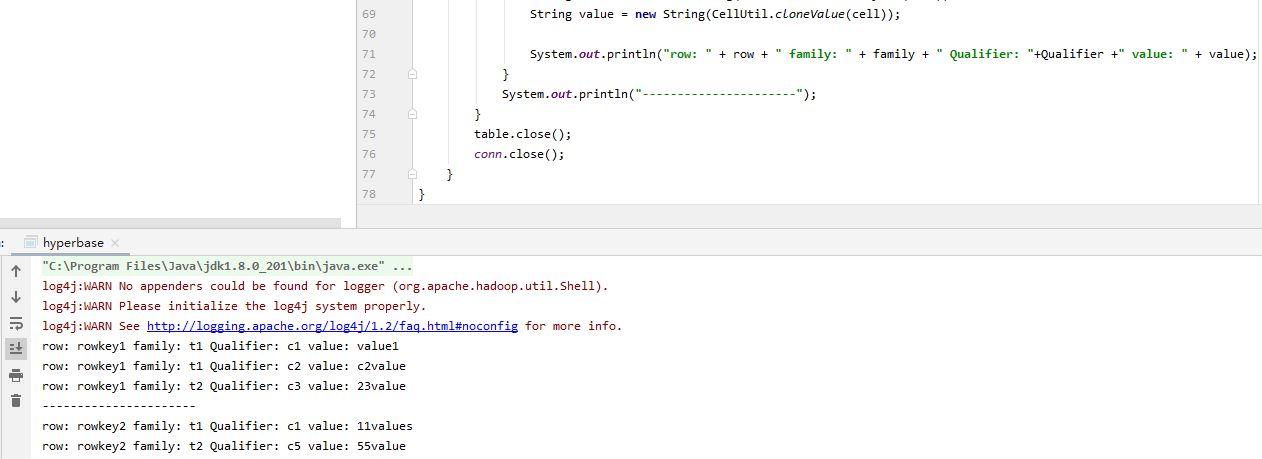Click the Print console output icon

click(16, 375)
